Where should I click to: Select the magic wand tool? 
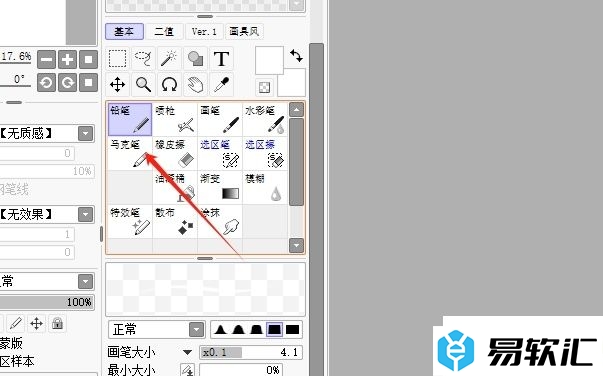point(169,59)
